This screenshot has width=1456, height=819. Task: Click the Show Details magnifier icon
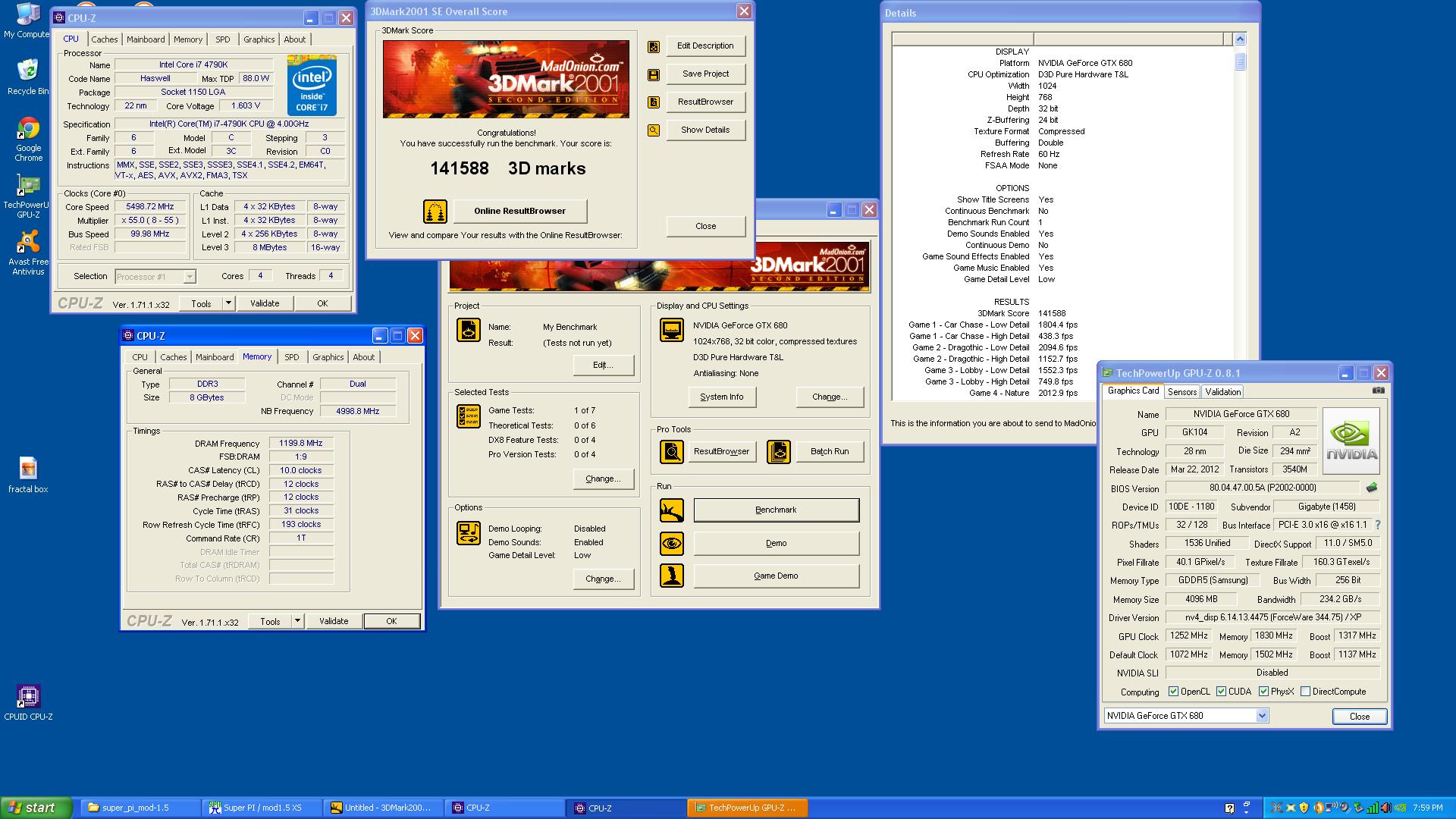(654, 131)
